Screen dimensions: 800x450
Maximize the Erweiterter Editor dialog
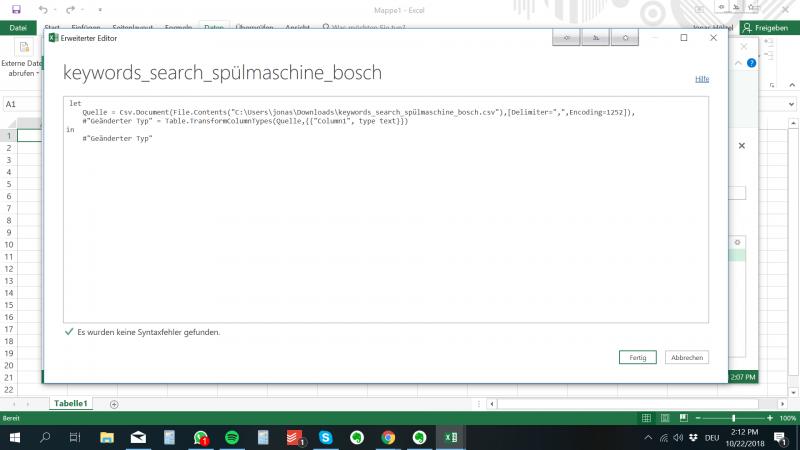click(x=684, y=38)
